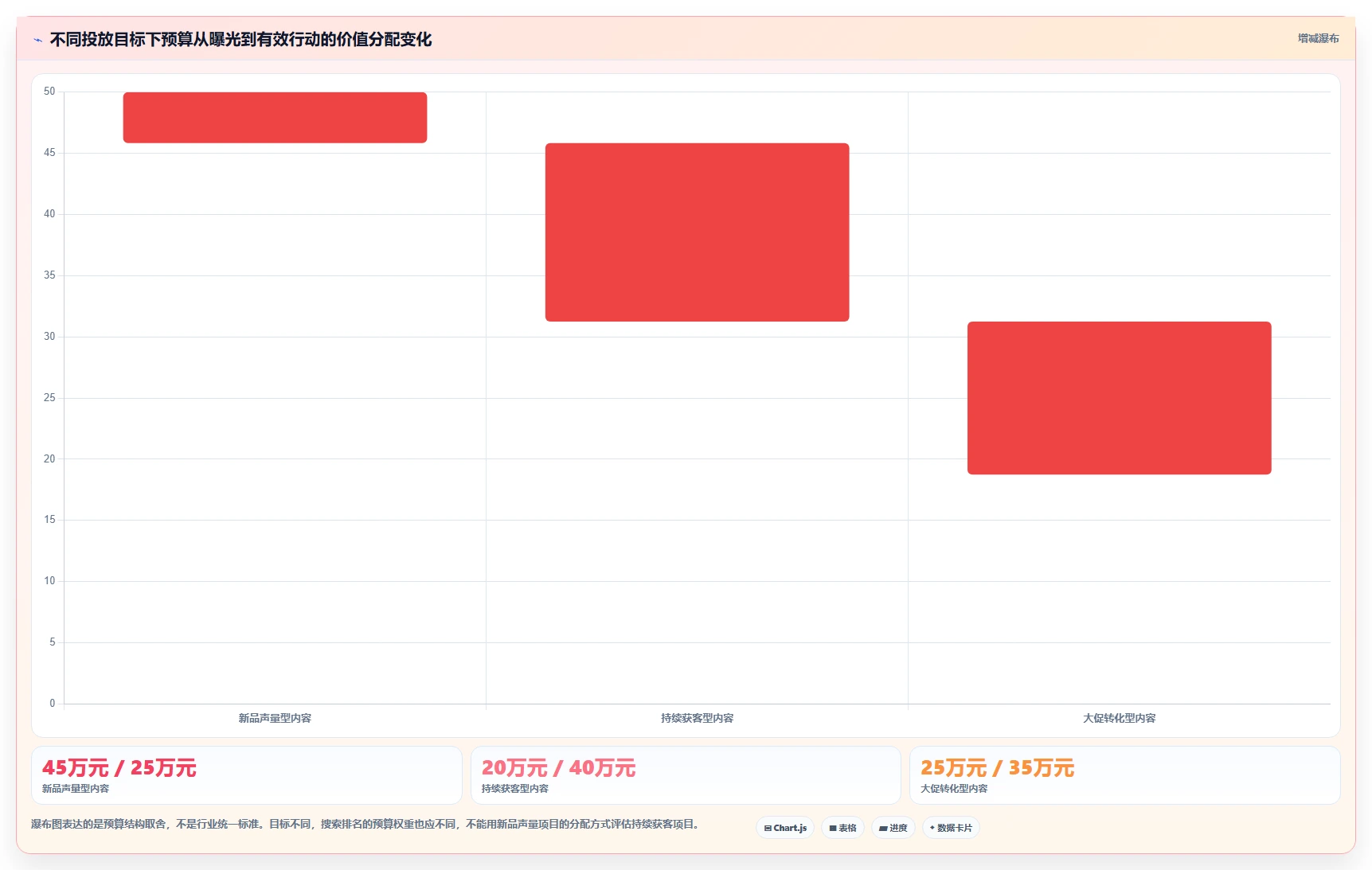Screen dimensions: 1372x870
Task: Click the x-axis label 大促转化型内容
Action: pos(1119,718)
